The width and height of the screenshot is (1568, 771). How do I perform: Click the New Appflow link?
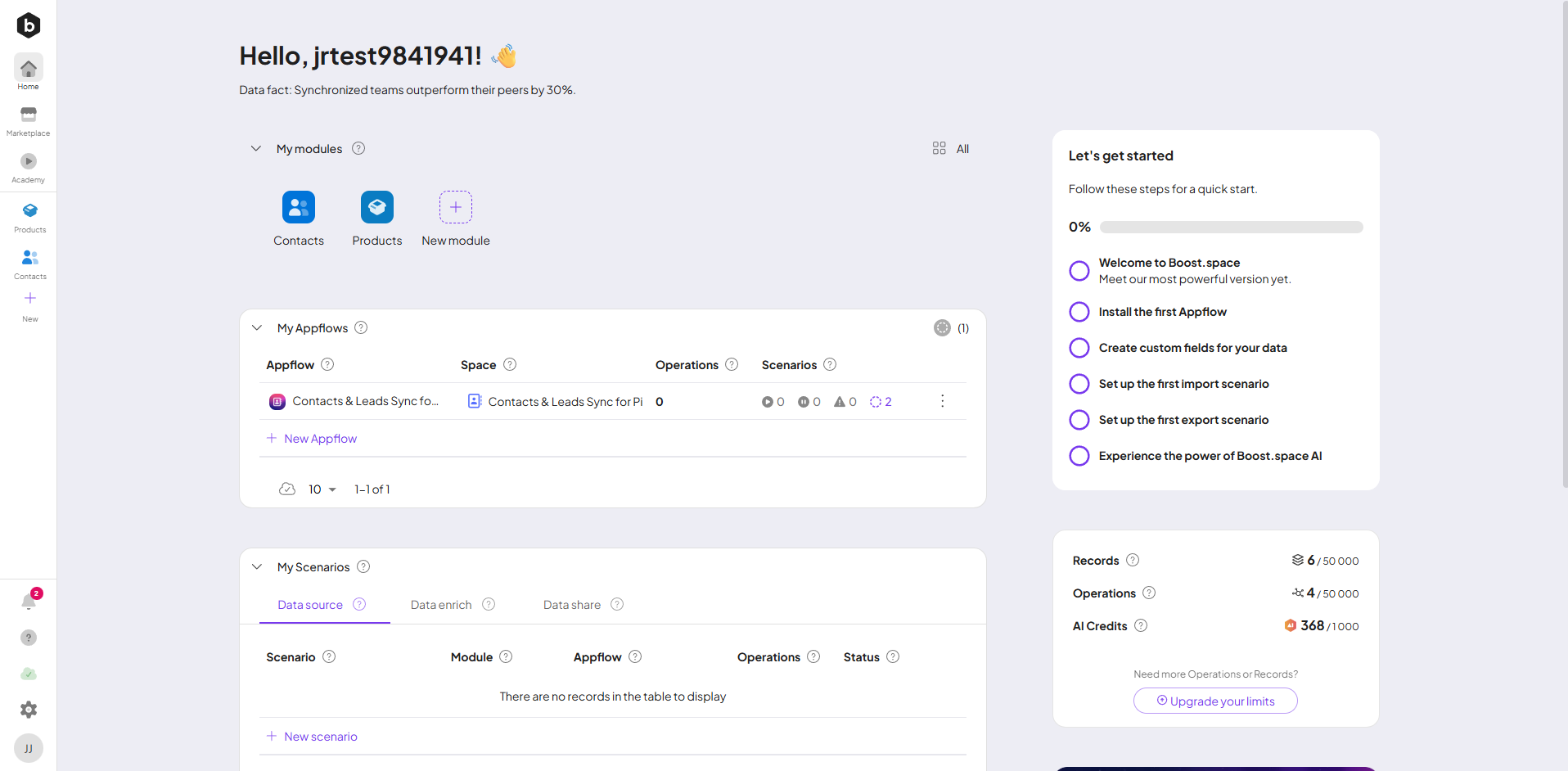(x=320, y=439)
